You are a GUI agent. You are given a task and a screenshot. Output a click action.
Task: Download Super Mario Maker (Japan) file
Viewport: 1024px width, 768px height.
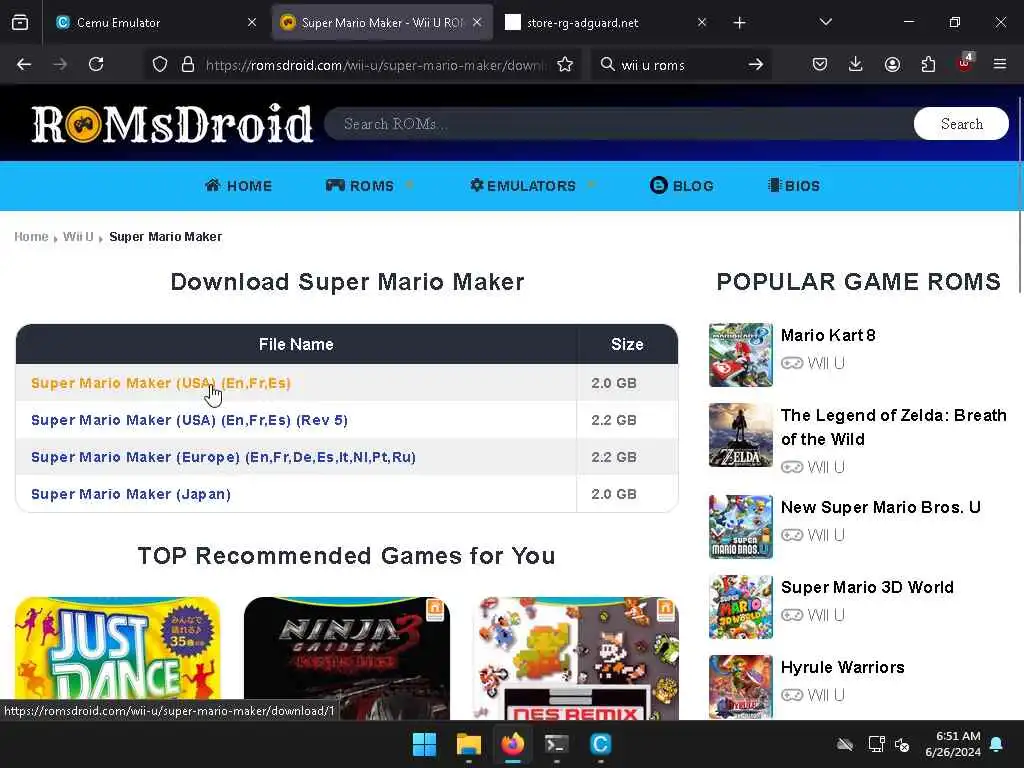(131, 494)
